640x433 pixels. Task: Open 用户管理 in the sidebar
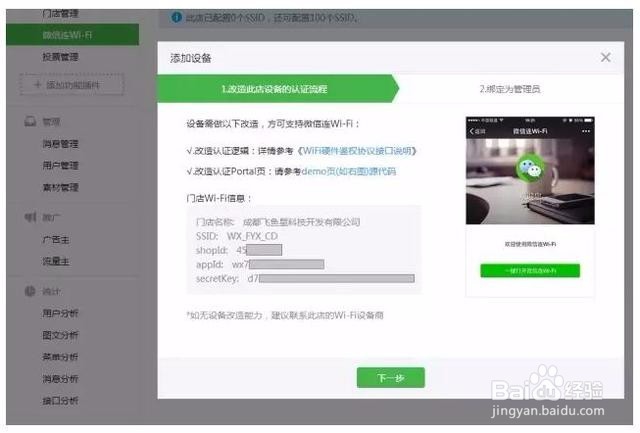pyautogui.click(x=60, y=165)
